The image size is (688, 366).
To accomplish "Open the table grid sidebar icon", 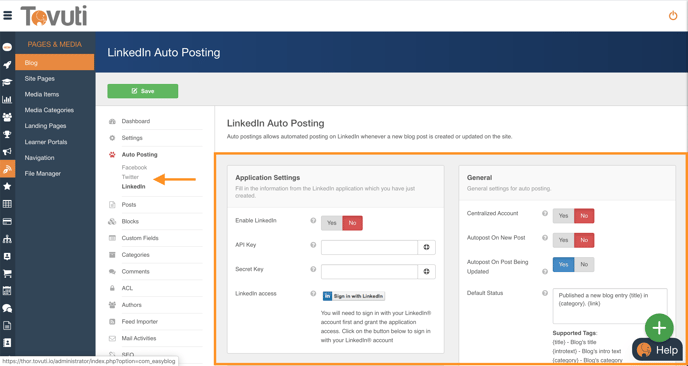I will click(7, 204).
